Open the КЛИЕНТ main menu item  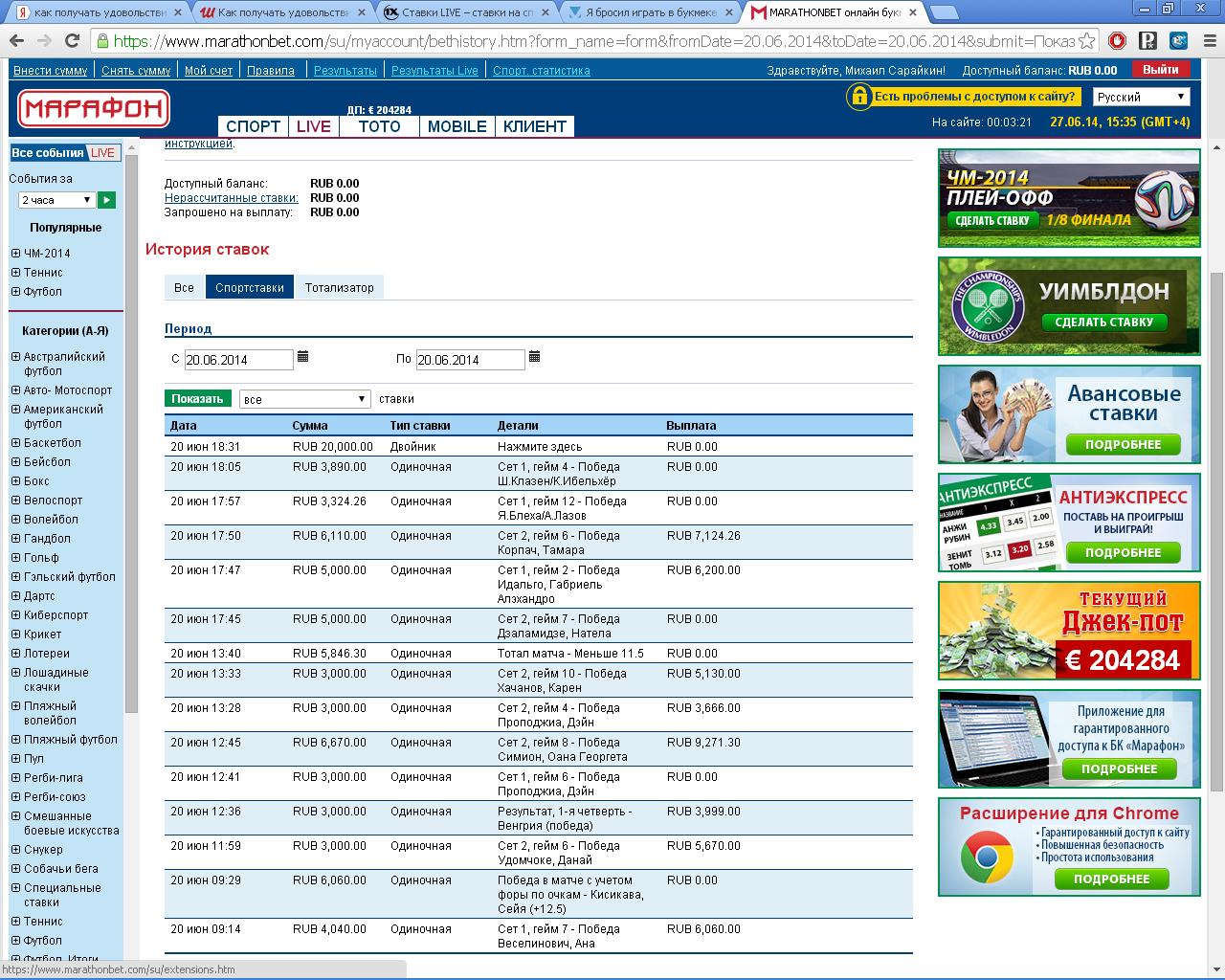click(x=535, y=126)
